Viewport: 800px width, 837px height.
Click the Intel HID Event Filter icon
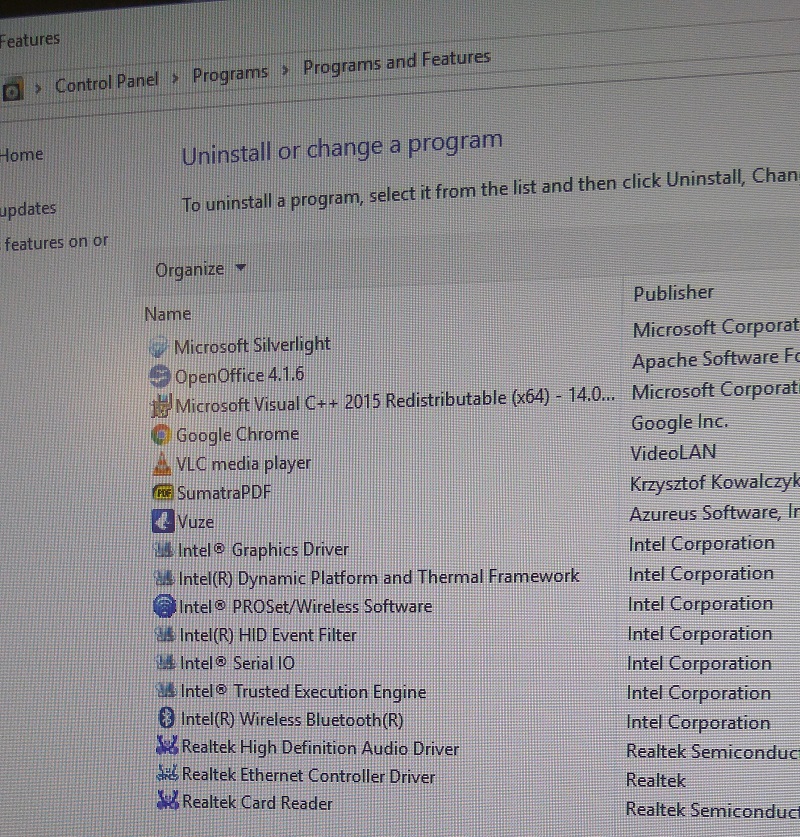tap(165, 635)
